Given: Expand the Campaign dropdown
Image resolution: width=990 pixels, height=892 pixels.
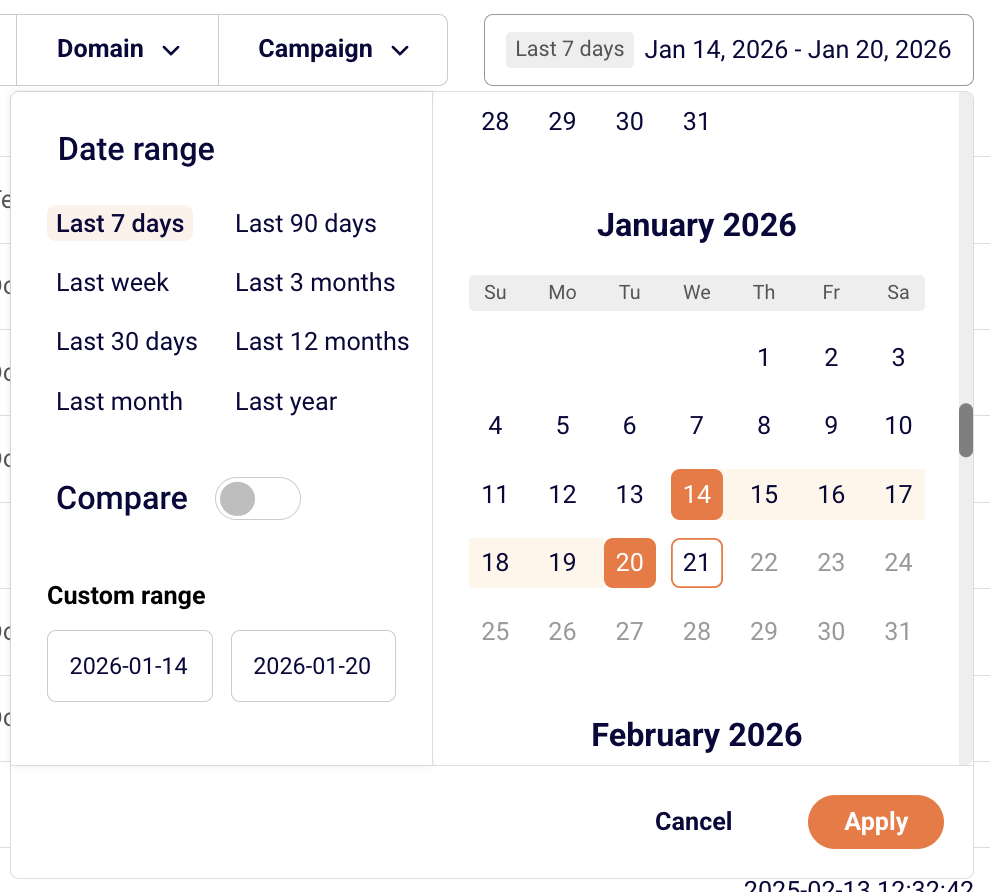Looking at the screenshot, I should tap(333, 49).
